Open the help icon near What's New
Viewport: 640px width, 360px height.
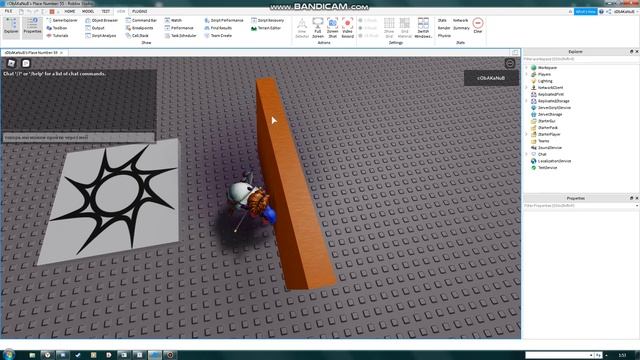[x=601, y=11]
